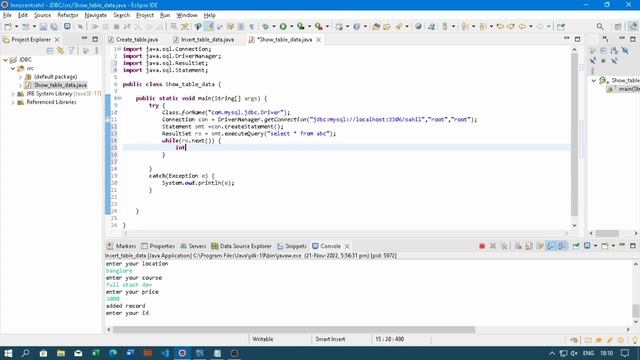Click the New Java Class icon

point(356,27)
